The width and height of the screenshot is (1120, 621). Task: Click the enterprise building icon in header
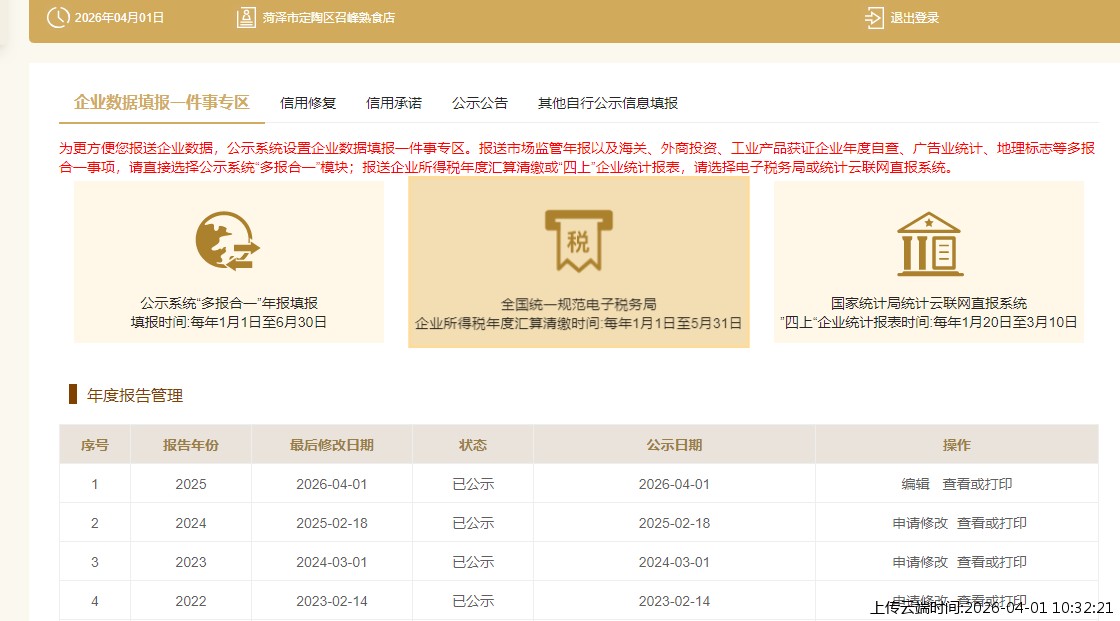tap(246, 17)
